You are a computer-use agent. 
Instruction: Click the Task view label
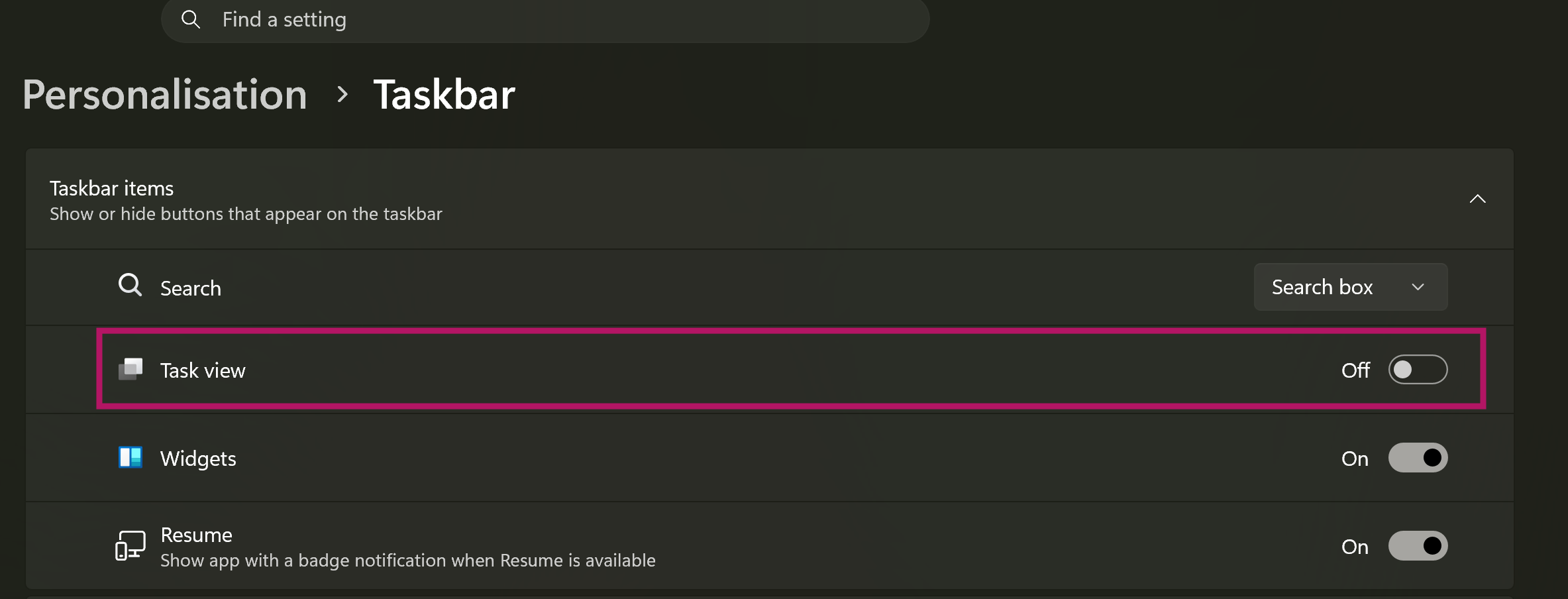pos(203,370)
